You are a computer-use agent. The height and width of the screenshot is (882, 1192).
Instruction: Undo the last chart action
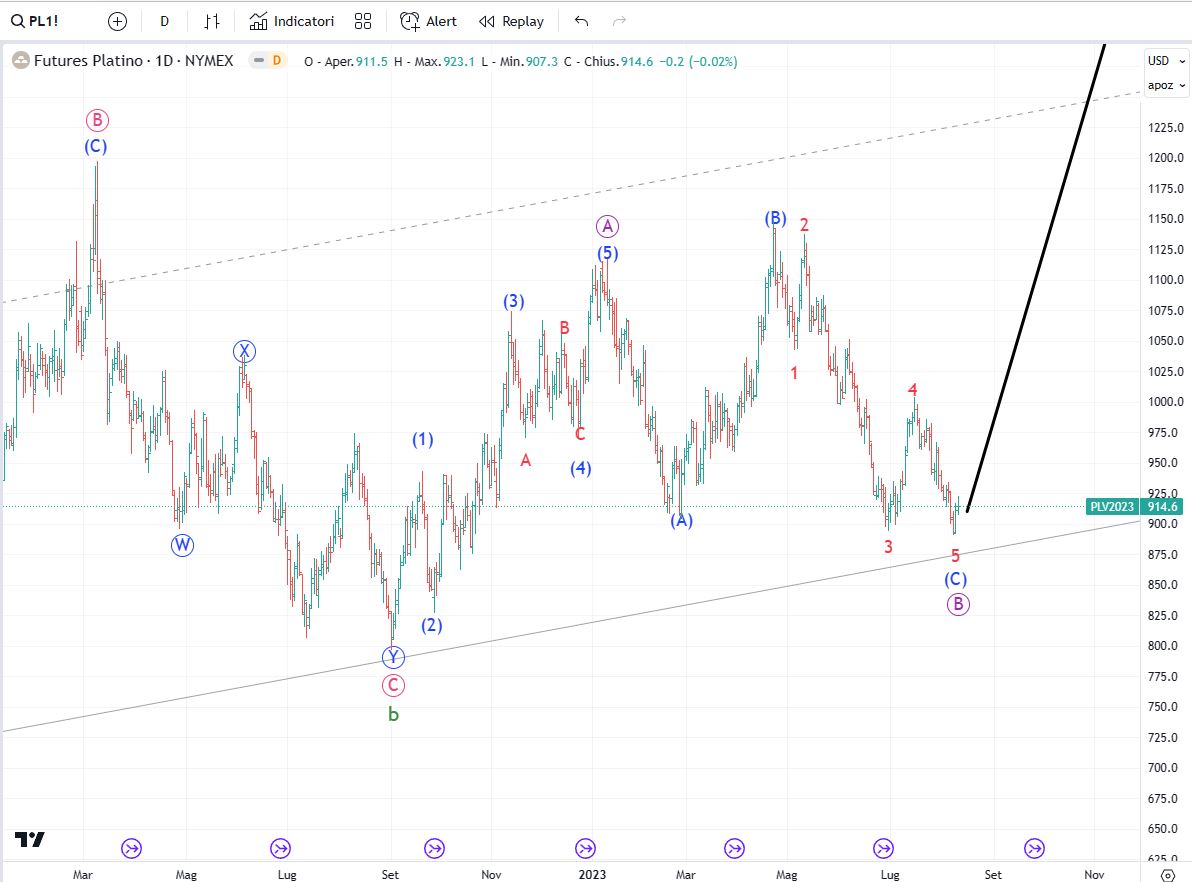[x=582, y=21]
